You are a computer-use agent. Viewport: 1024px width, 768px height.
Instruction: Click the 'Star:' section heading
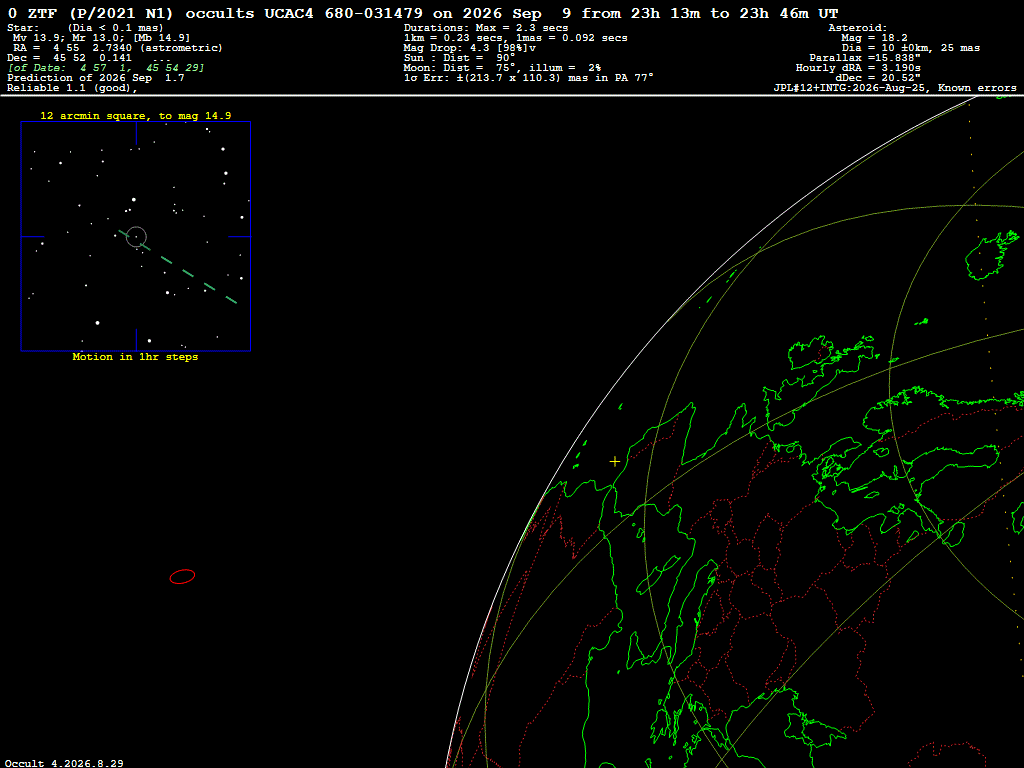click(23, 28)
